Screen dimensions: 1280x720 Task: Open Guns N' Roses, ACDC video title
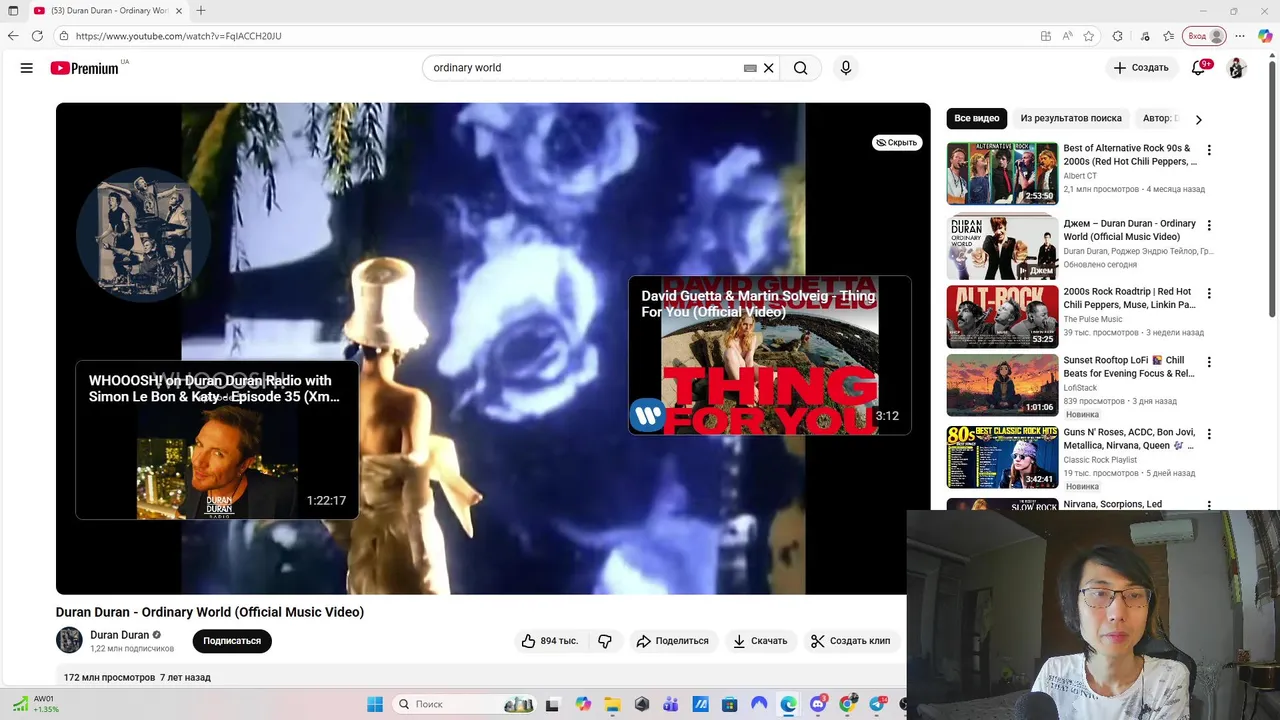coord(1129,439)
